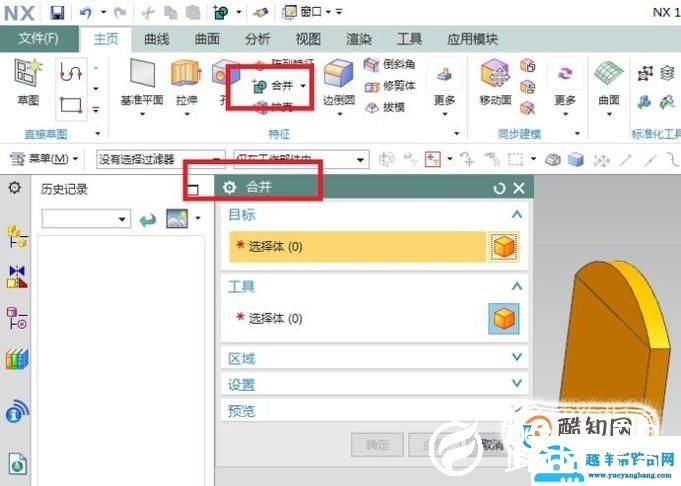Open 更多 in the 同步建模 group
The image size is (681, 486).
click(x=565, y=89)
